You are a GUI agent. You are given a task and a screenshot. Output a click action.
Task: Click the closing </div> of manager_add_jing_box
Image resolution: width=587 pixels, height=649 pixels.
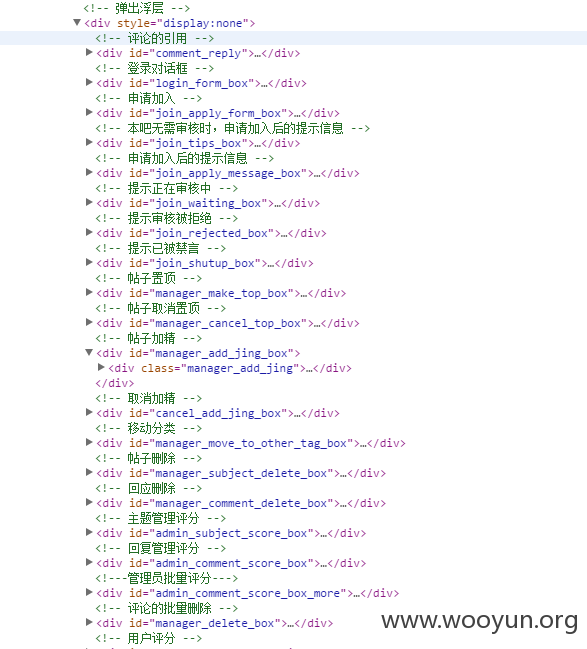[115, 383]
